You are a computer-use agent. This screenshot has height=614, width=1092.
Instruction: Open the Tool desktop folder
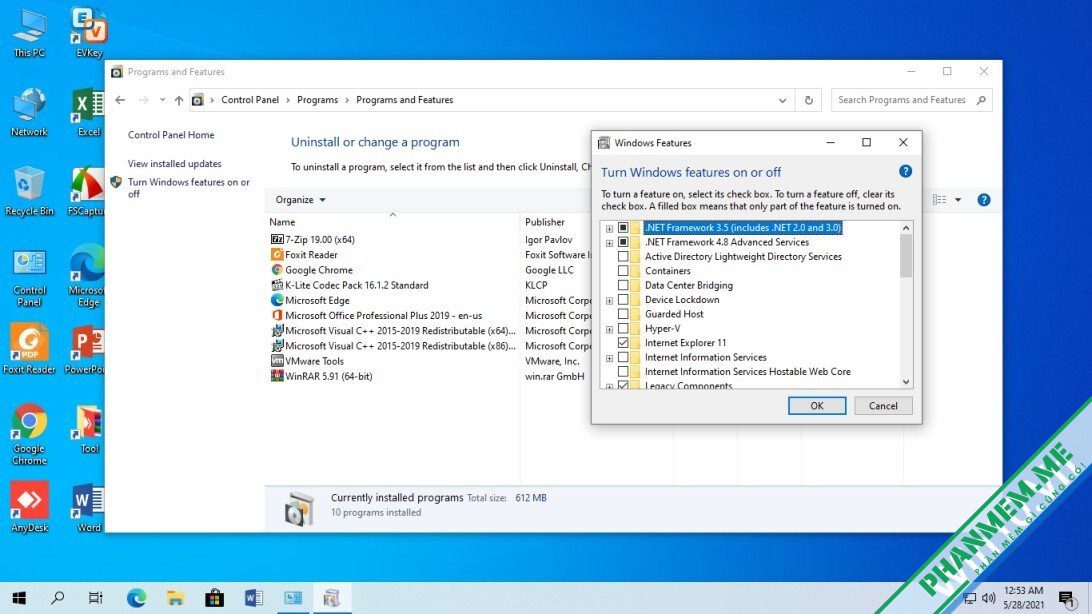coord(88,430)
